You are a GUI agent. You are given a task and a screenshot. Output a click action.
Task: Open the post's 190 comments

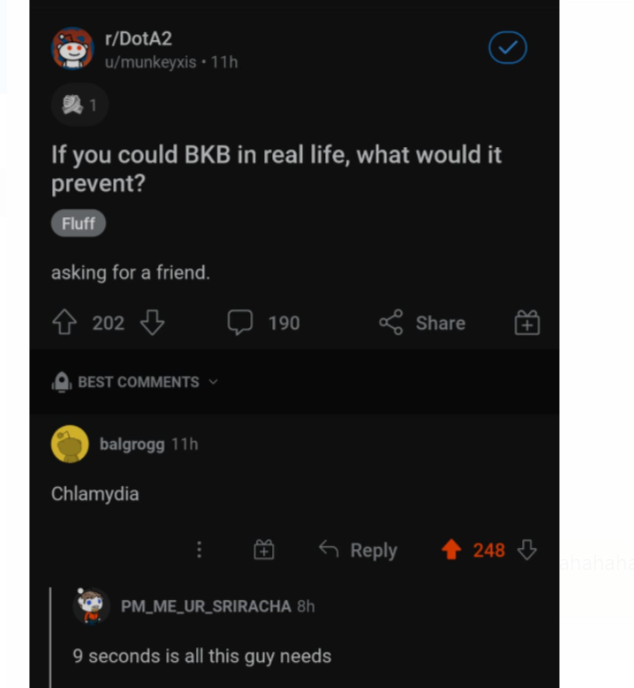pyautogui.click(x=264, y=323)
